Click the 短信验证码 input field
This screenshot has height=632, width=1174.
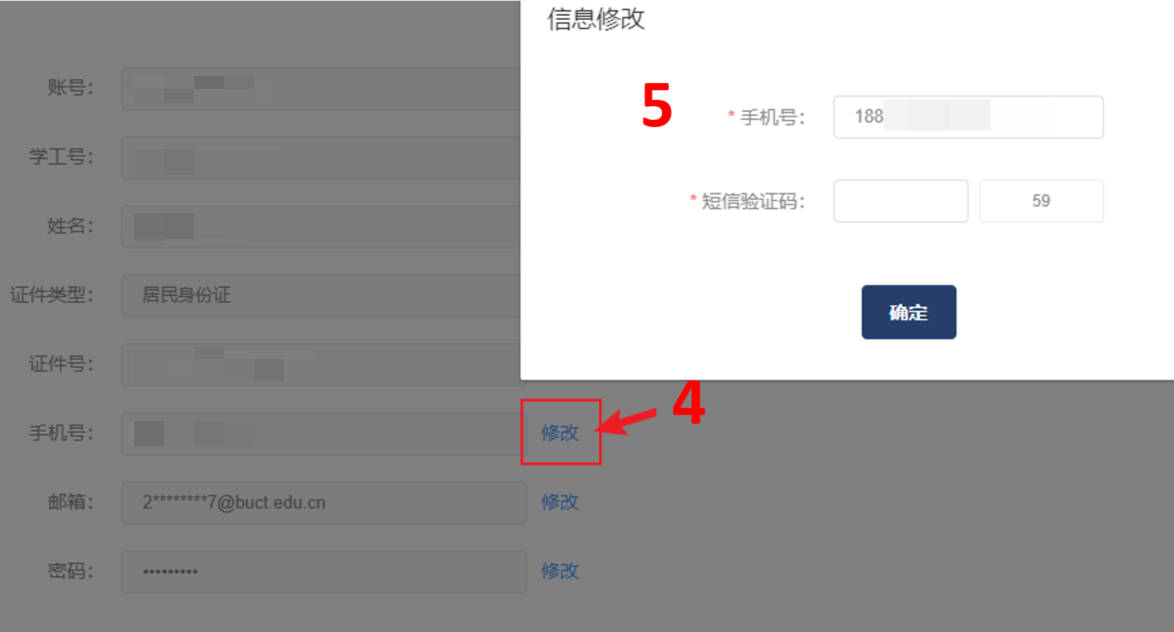coord(901,201)
